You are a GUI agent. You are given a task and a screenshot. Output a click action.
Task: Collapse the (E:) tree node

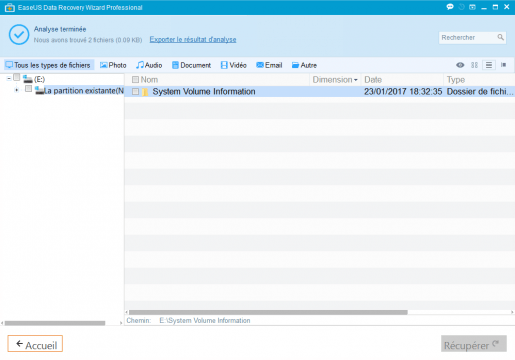(x=9, y=79)
